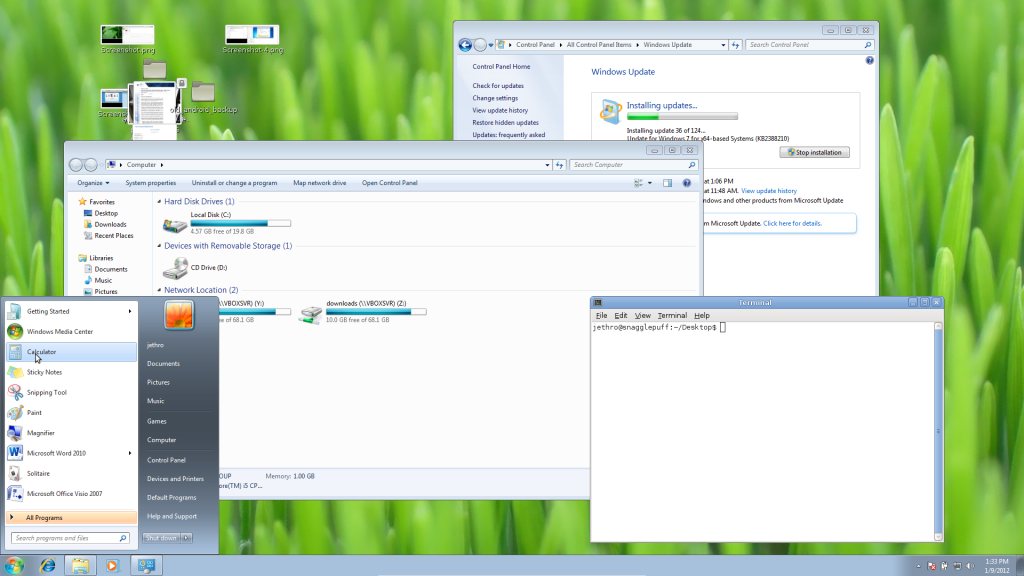
Task: Open the Help menu in Terminal
Action: (701, 315)
